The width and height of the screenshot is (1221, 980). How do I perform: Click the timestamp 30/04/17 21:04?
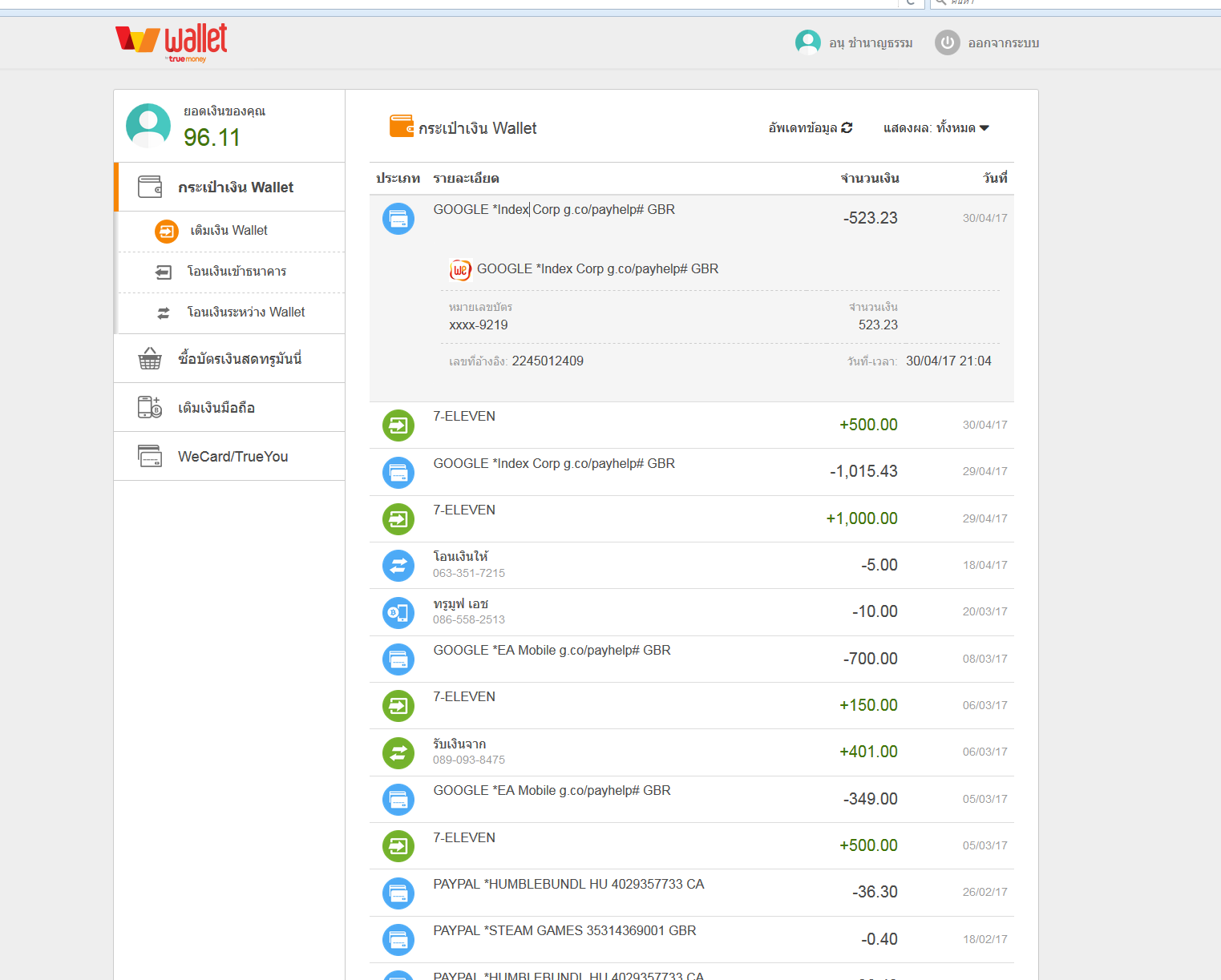coord(948,361)
